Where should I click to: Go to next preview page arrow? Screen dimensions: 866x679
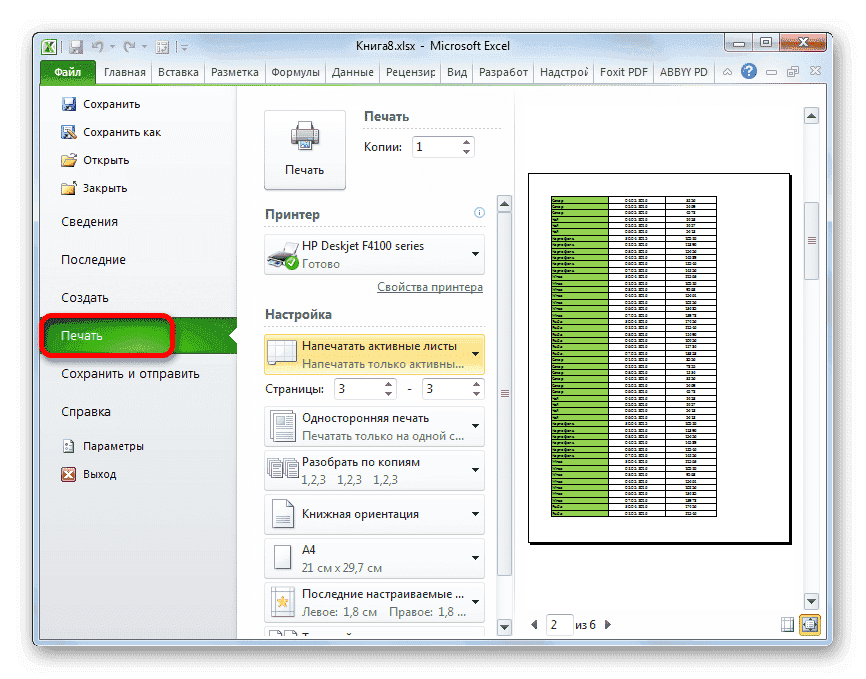point(609,625)
